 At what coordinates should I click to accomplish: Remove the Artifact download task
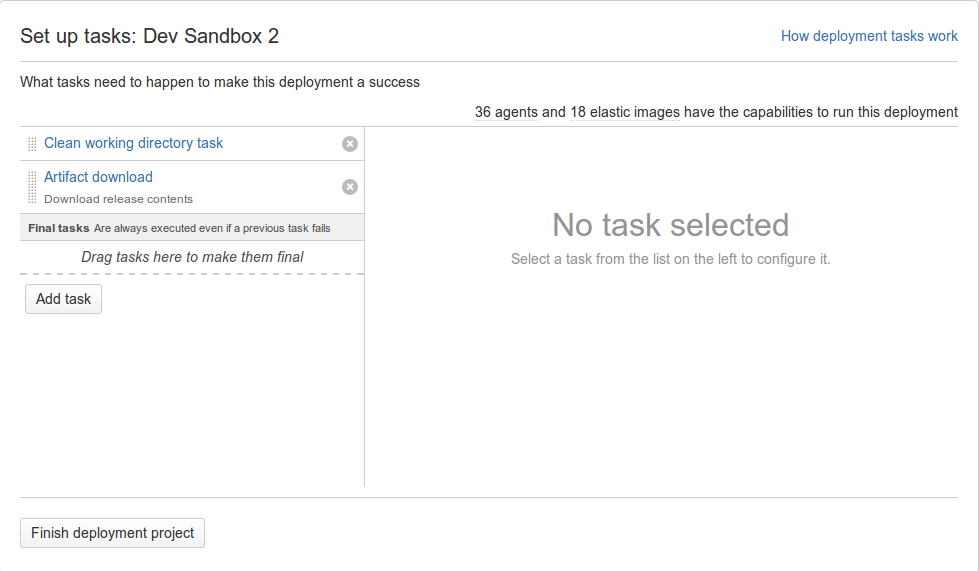click(x=350, y=187)
